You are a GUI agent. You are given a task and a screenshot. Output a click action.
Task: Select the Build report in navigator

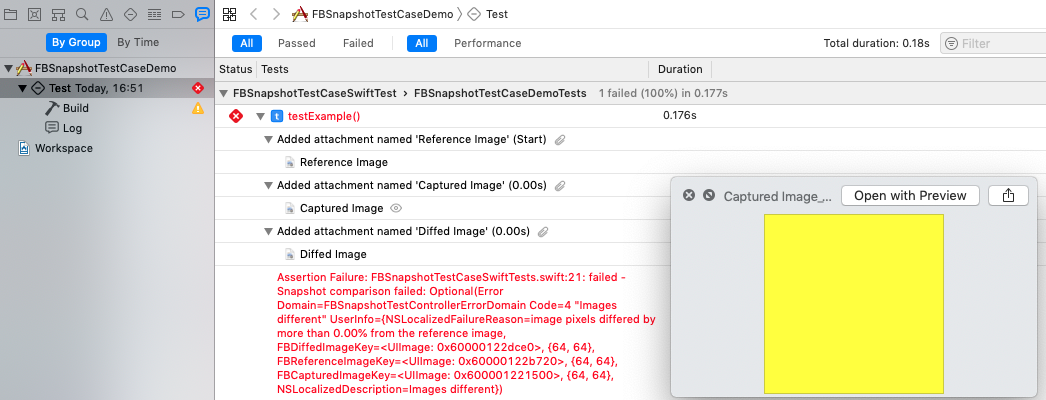pos(76,108)
